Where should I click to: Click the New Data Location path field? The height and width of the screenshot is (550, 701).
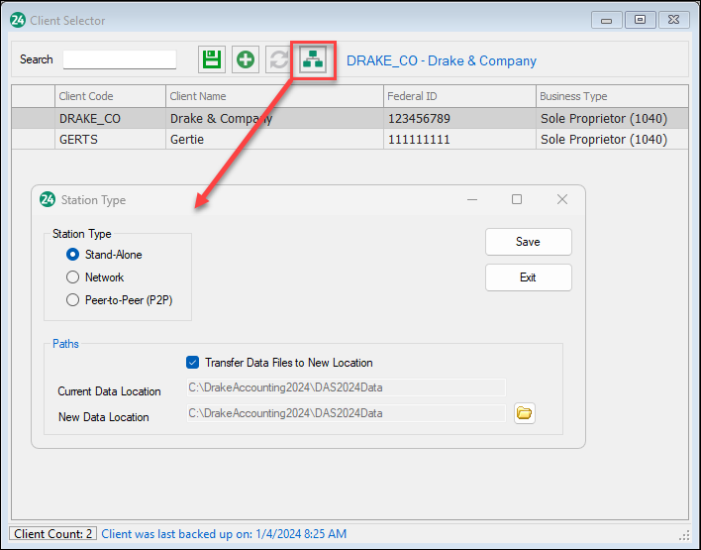pos(346,413)
